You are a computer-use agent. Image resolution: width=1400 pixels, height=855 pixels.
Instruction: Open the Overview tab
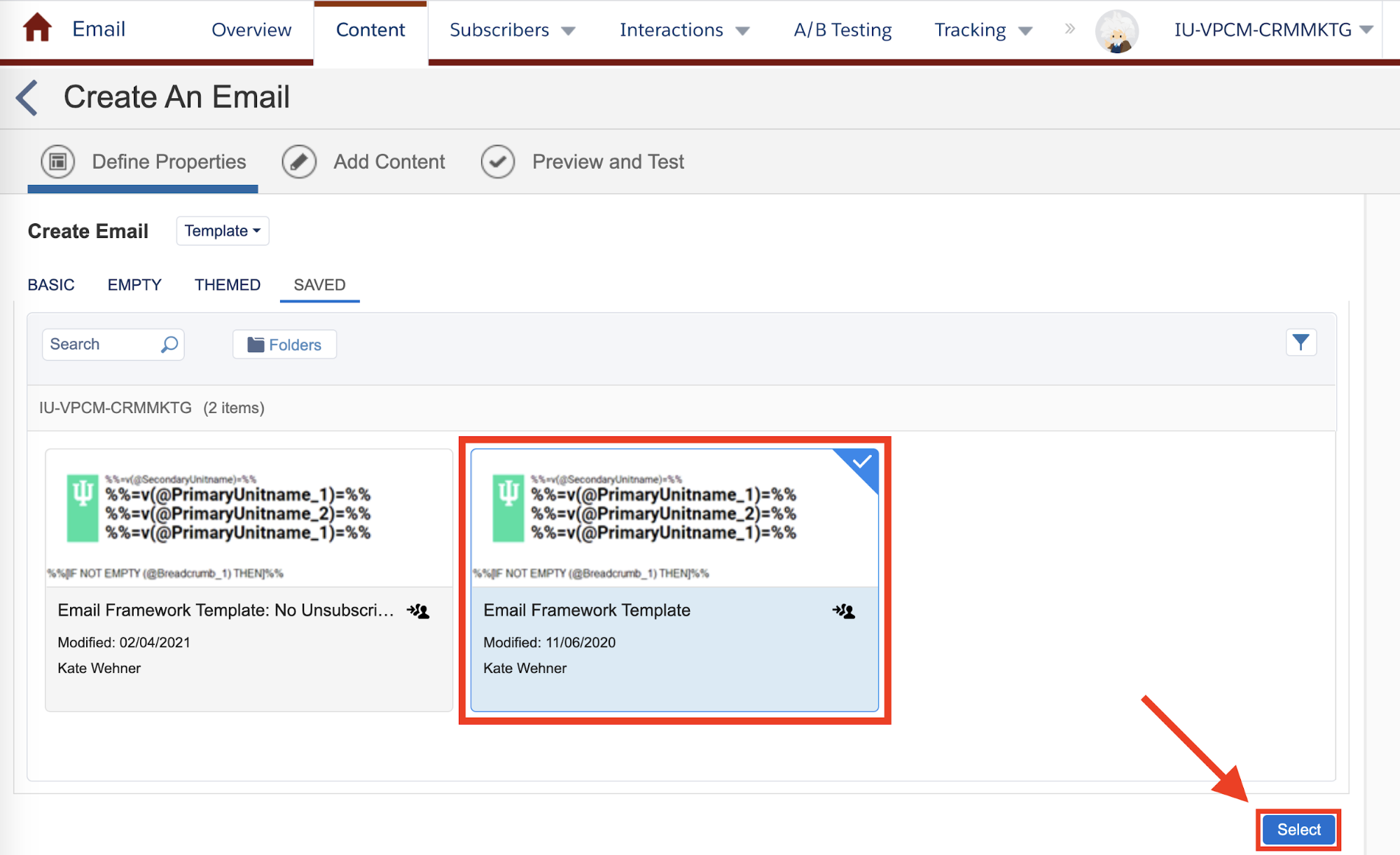click(251, 30)
